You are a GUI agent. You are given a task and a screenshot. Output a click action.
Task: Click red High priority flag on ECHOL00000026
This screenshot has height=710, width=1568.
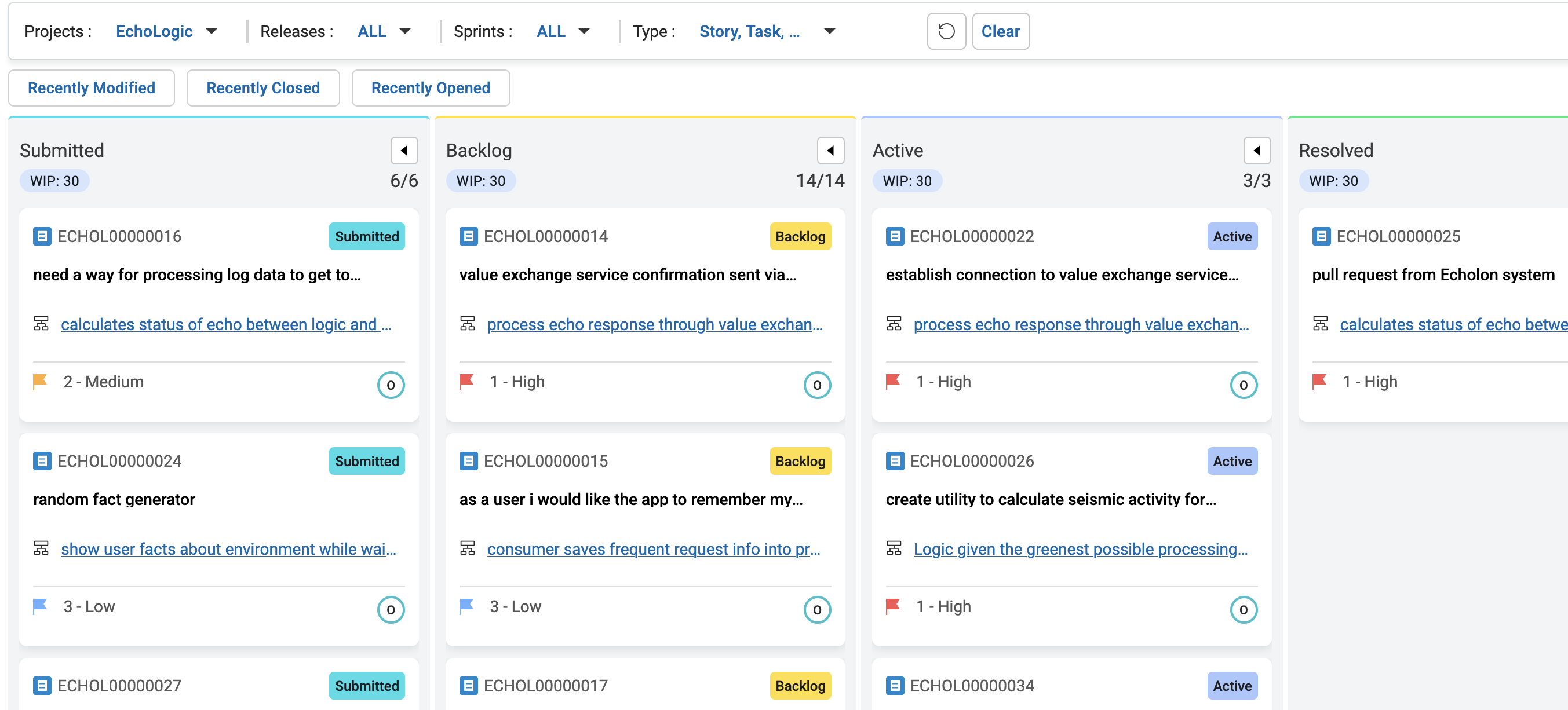pyautogui.click(x=893, y=606)
